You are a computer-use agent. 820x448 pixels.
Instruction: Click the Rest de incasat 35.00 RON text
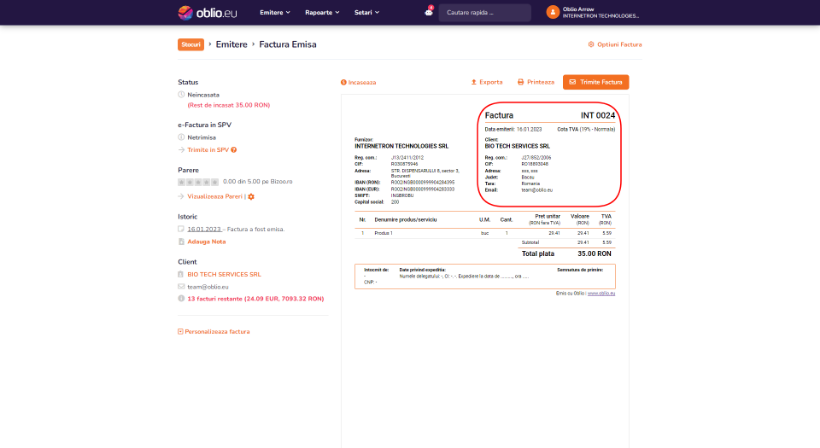[229, 105]
